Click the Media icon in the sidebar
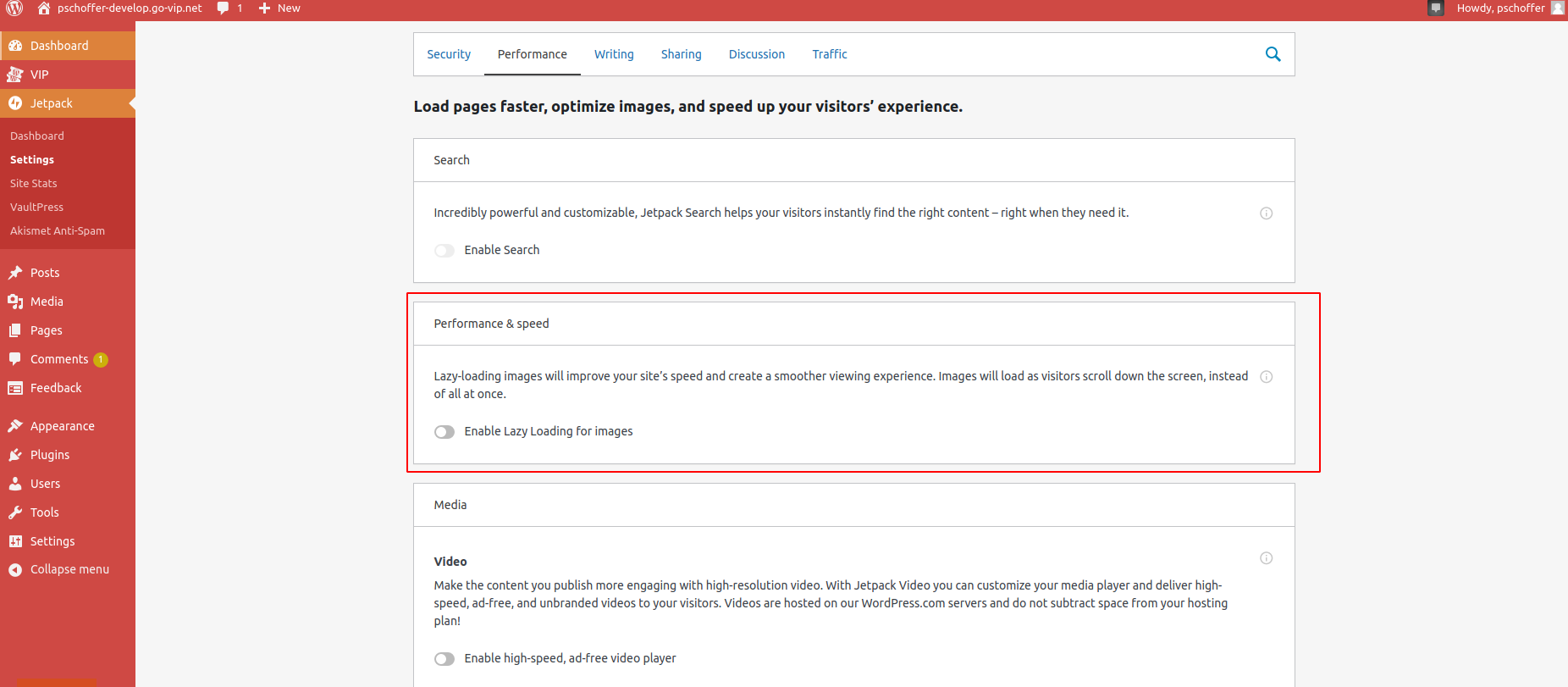Image resolution: width=1568 pixels, height=687 pixels. [x=15, y=302]
